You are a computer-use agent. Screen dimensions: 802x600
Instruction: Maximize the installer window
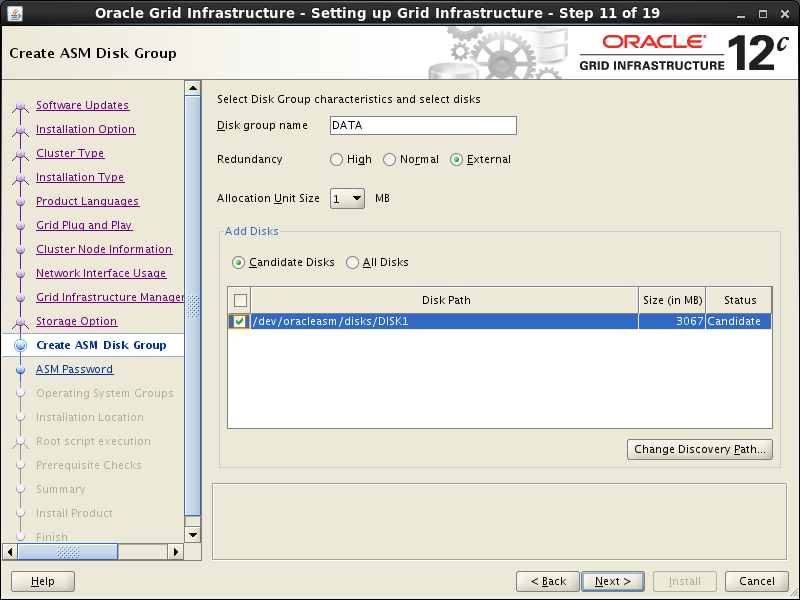[x=763, y=14]
